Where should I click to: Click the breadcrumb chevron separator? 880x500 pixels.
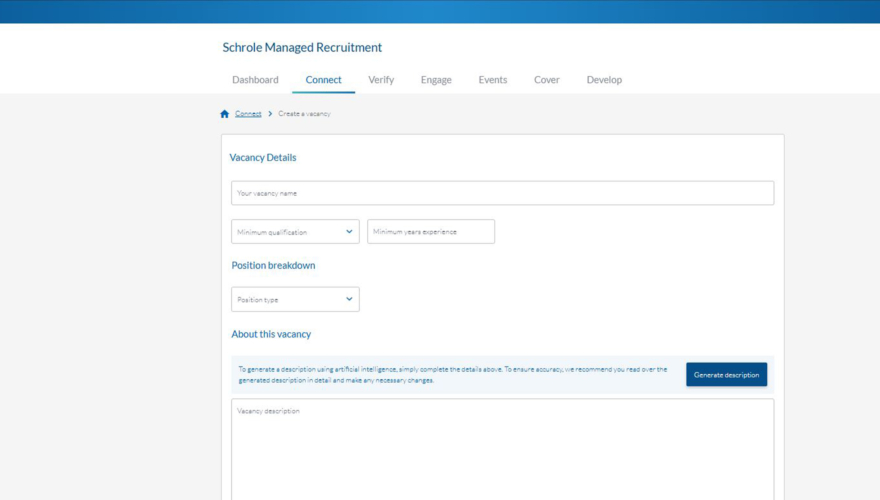click(270, 114)
